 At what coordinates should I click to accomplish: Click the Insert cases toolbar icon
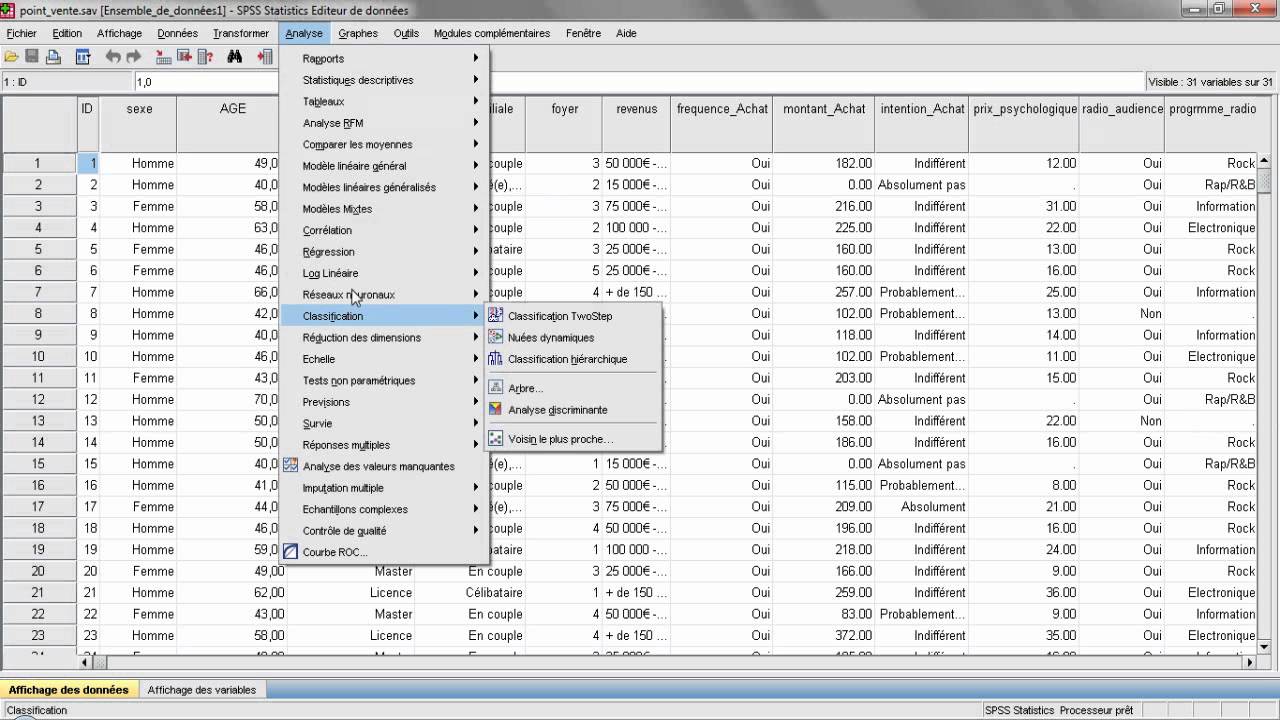pyautogui.click(x=265, y=57)
